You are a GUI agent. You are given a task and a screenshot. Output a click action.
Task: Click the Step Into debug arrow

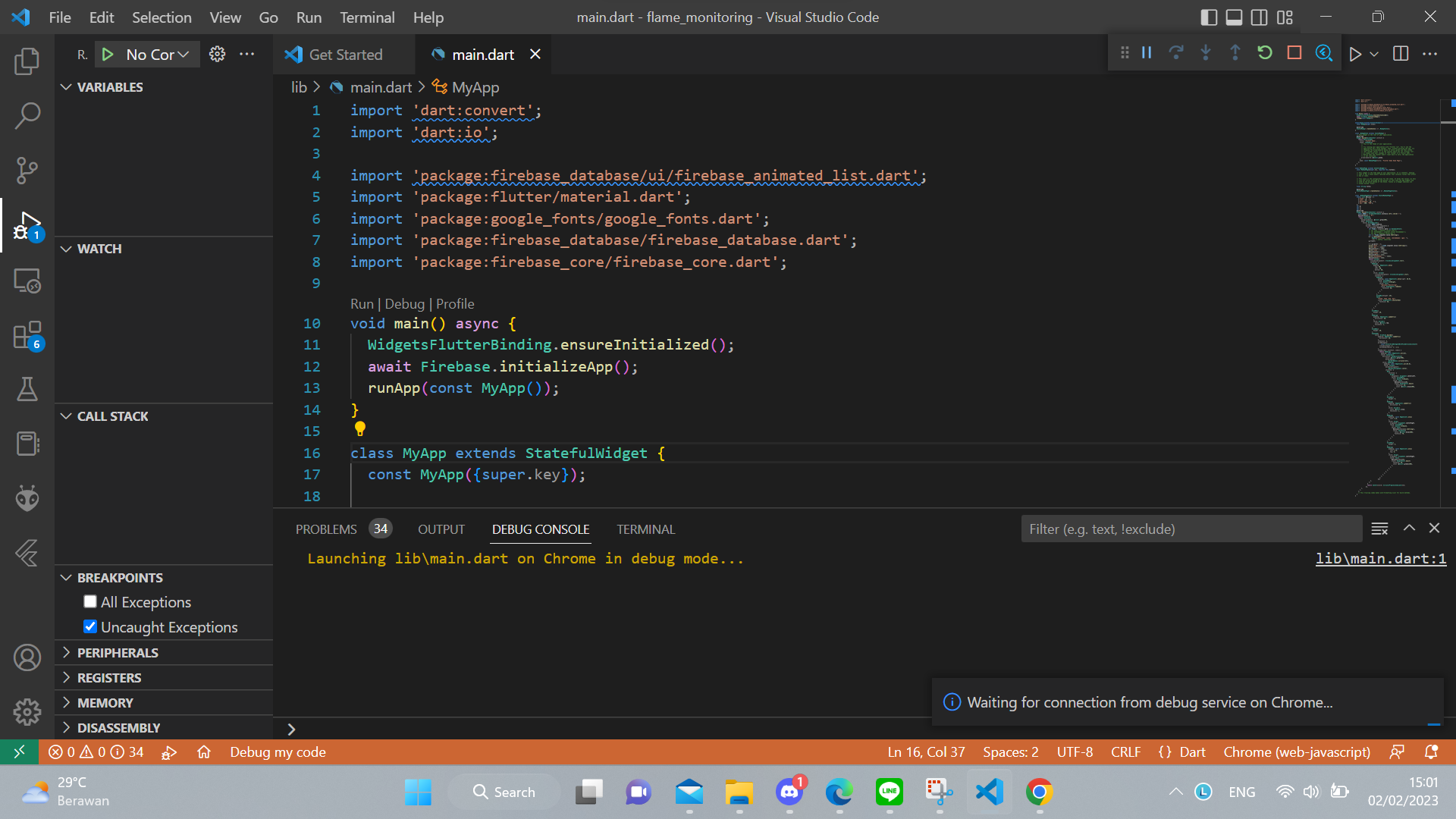pyautogui.click(x=1206, y=53)
